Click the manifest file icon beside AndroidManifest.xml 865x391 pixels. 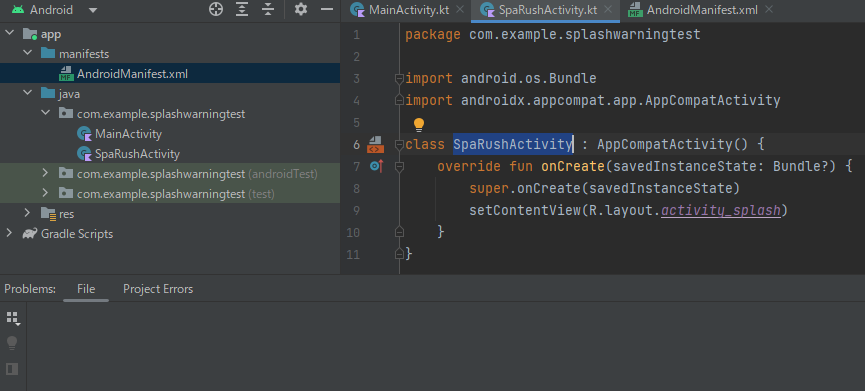[x=66, y=74]
